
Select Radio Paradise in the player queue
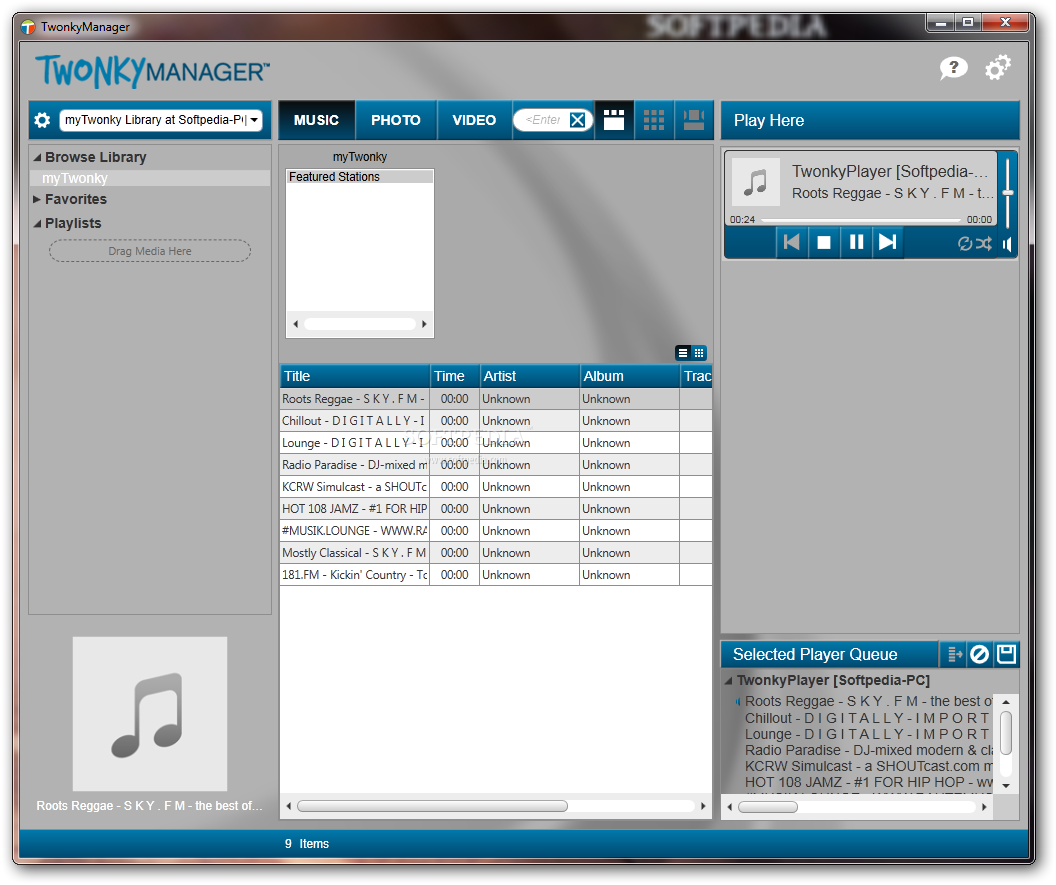tap(868, 750)
